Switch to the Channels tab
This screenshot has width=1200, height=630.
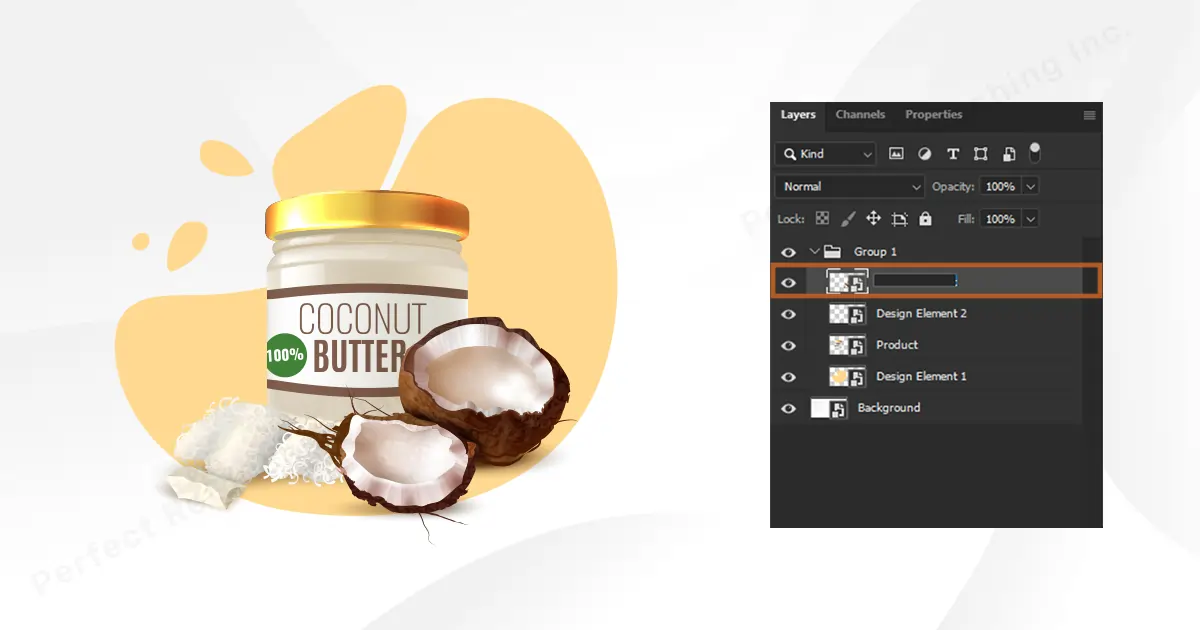point(860,114)
